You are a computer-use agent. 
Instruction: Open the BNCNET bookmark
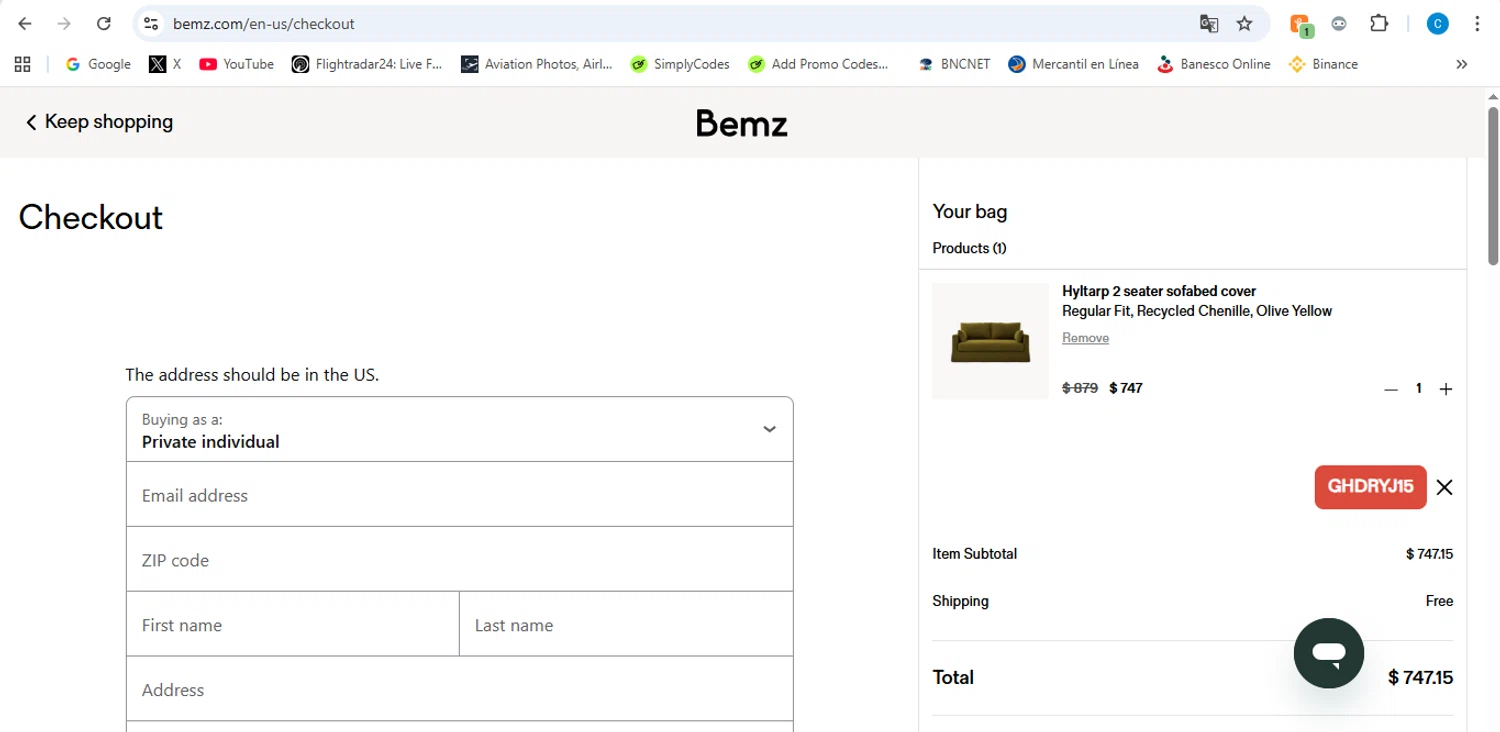(954, 64)
